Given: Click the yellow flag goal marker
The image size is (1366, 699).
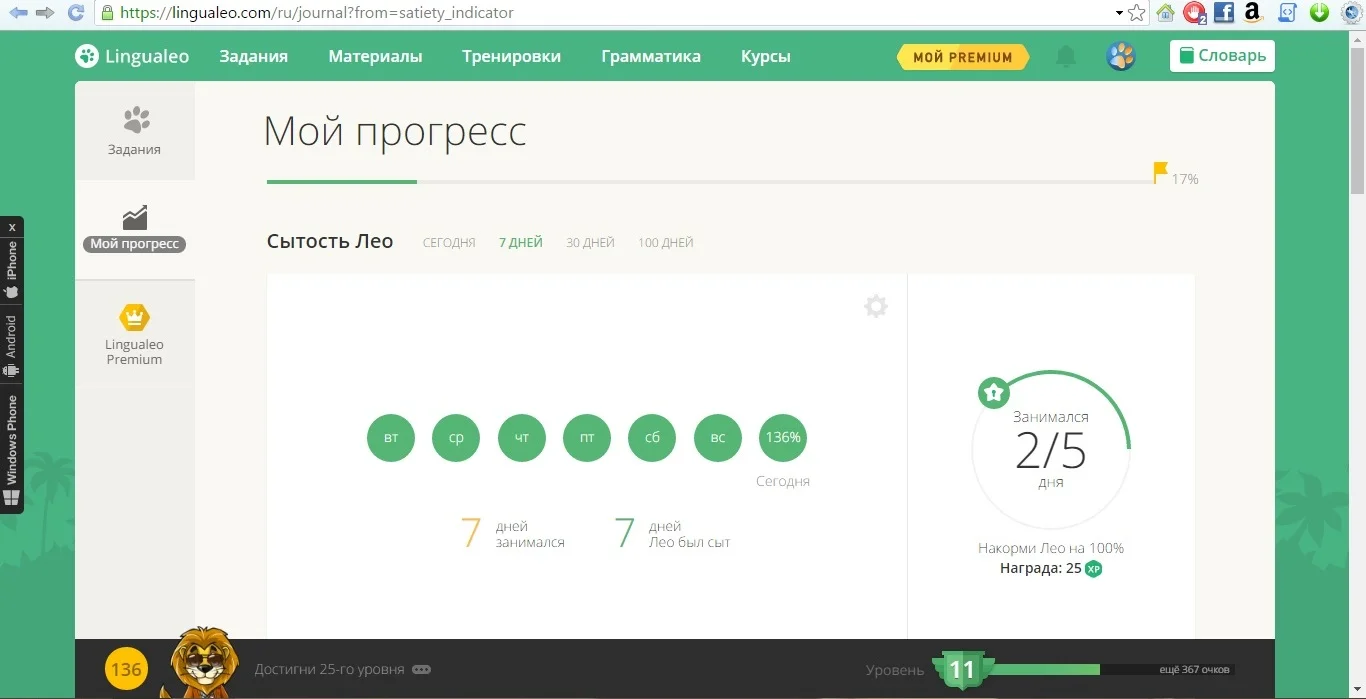Looking at the screenshot, I should pos(1160,172).
